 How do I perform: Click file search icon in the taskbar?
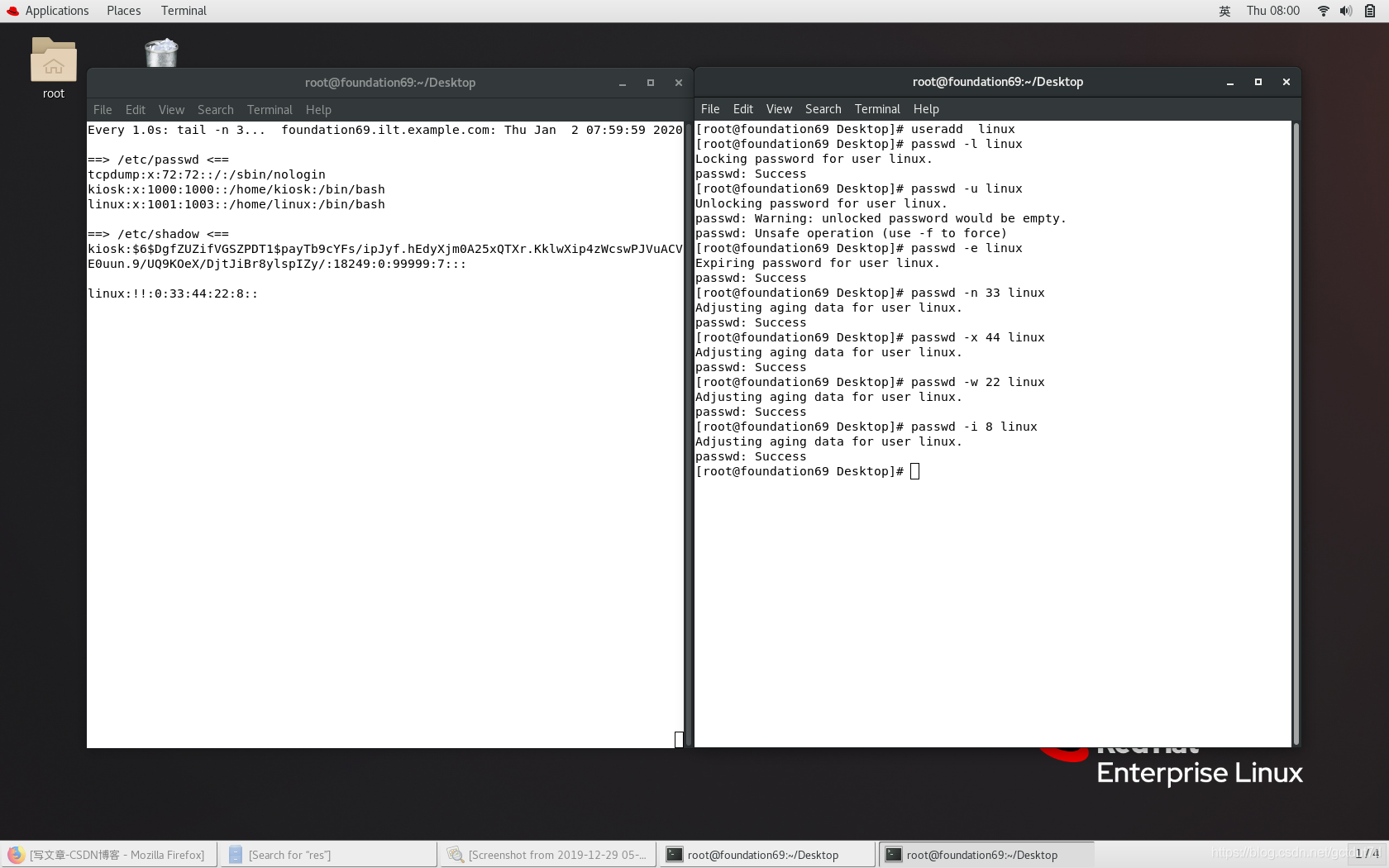tap(236, 855)
